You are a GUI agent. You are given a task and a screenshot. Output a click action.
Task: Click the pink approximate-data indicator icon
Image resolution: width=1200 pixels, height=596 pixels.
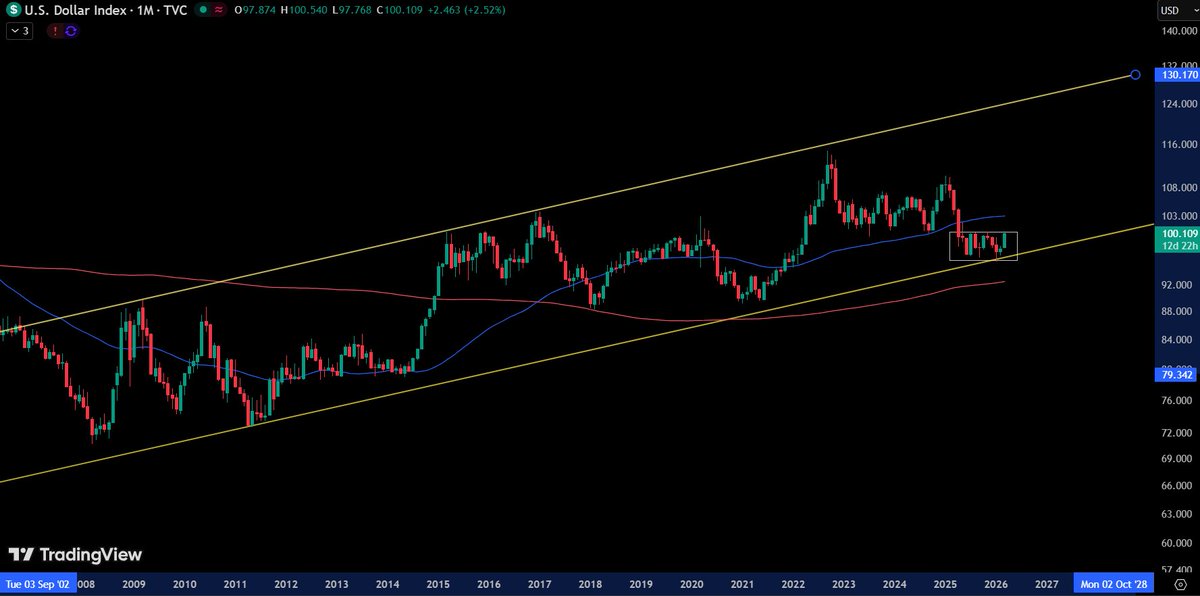click(x=219, y=10)
